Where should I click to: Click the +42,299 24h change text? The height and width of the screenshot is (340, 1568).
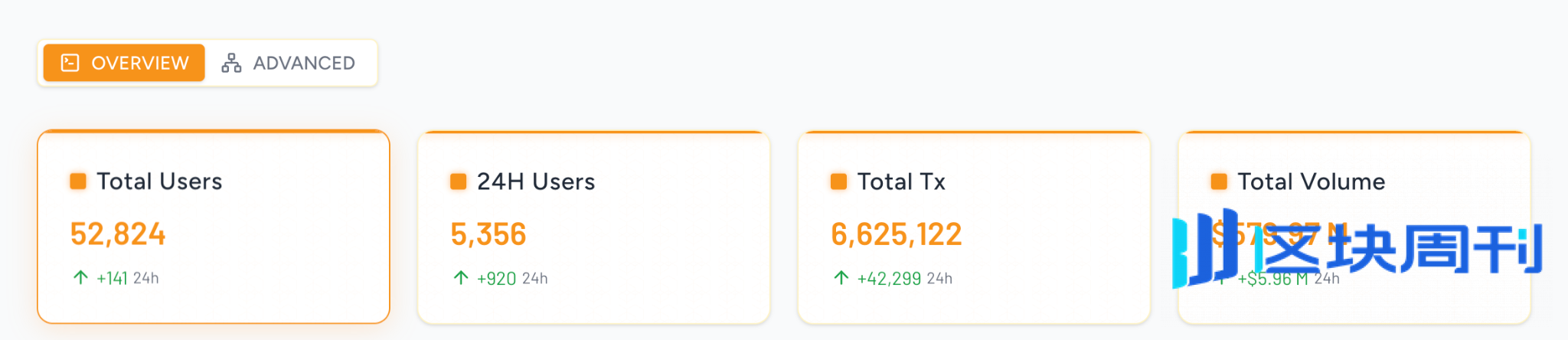click(x=905, y=278)
